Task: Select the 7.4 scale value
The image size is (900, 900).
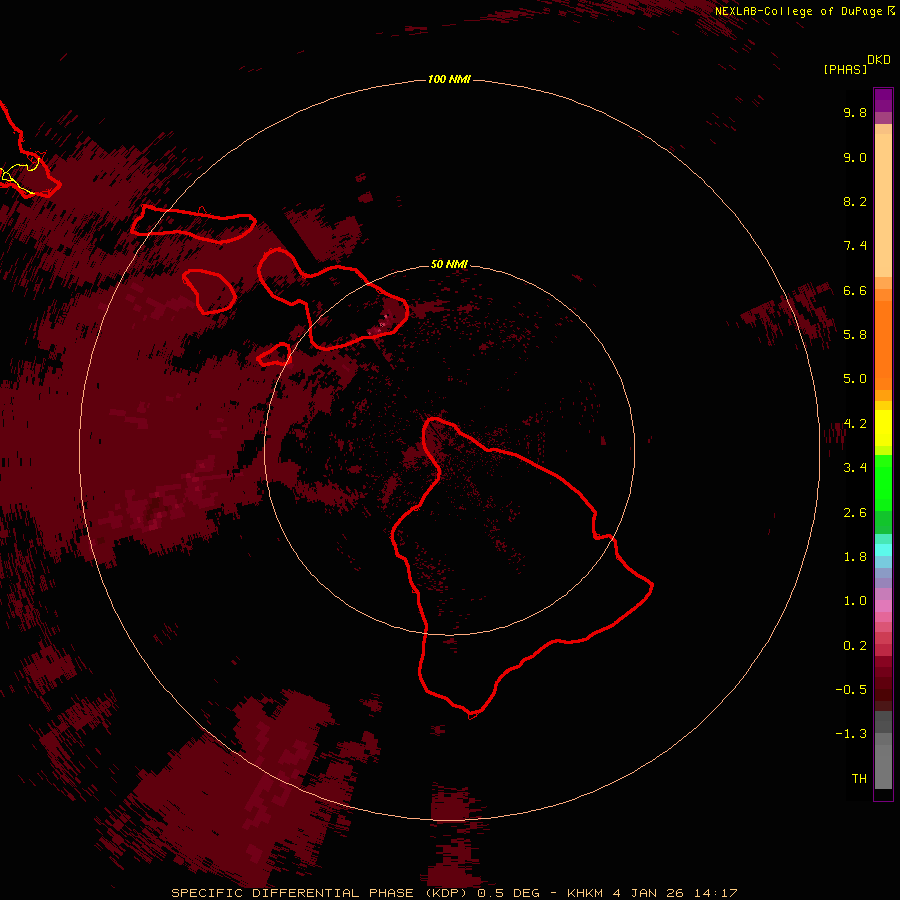Action: 855,246
